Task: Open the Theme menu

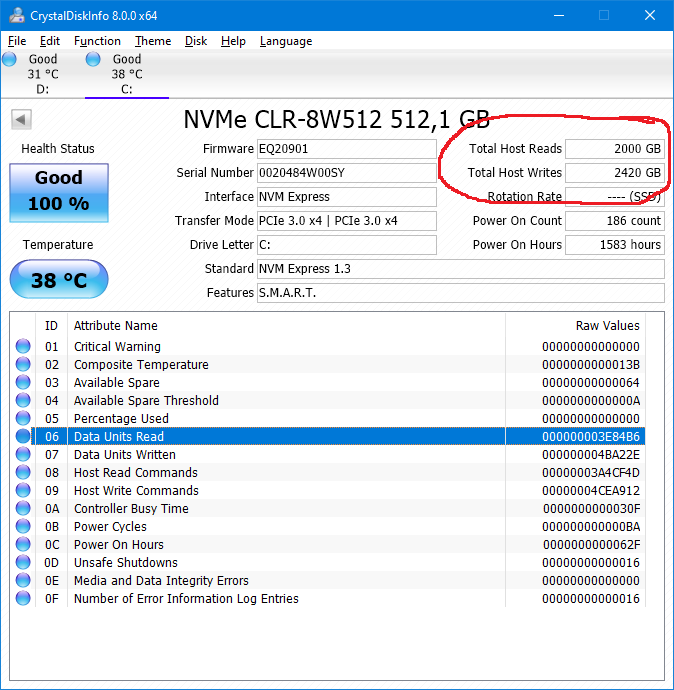Action: 153,41
